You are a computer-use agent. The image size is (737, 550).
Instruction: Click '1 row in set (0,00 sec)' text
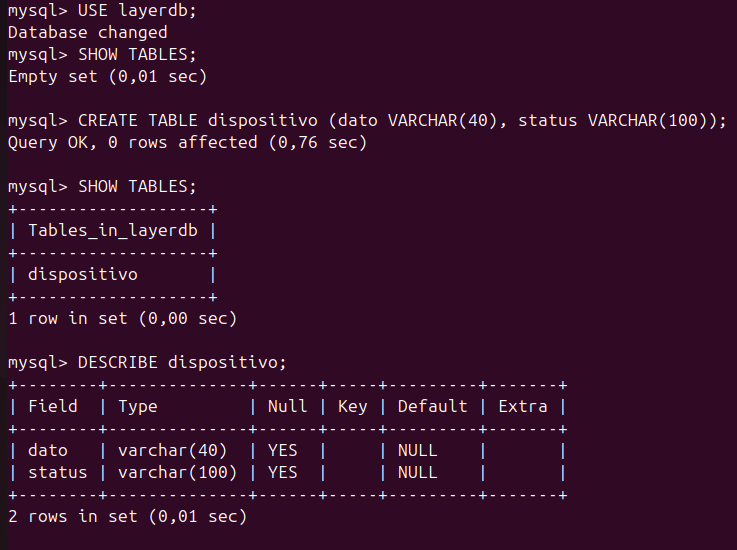[x=123, y=319]
